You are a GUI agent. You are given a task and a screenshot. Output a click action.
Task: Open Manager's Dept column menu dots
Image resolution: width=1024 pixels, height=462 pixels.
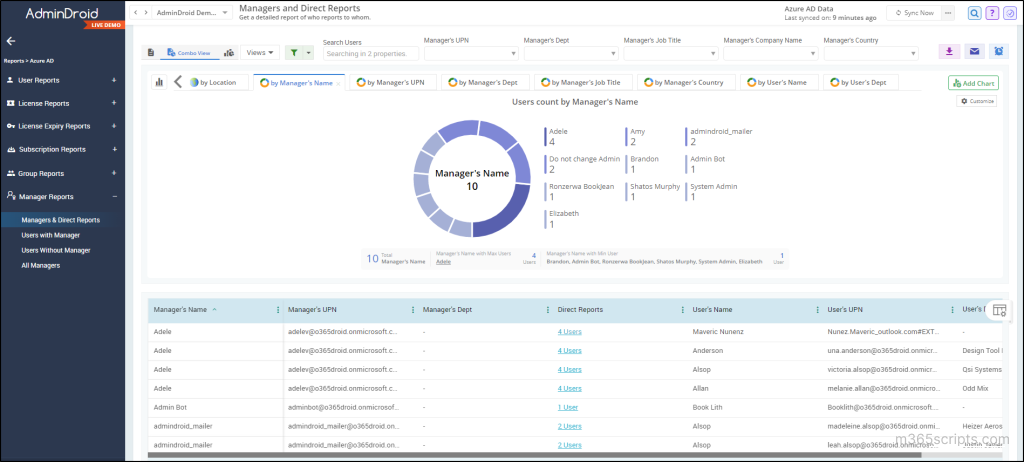point(547,310)
